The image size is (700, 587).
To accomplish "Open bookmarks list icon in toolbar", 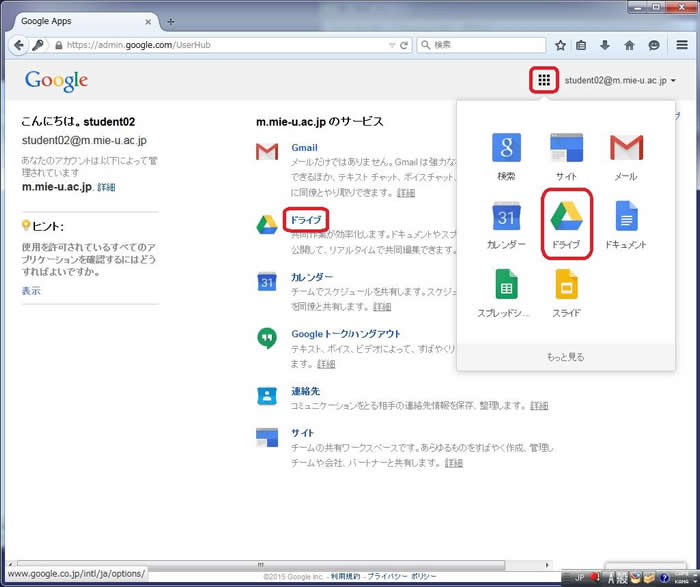I will (x=581, y=45).
